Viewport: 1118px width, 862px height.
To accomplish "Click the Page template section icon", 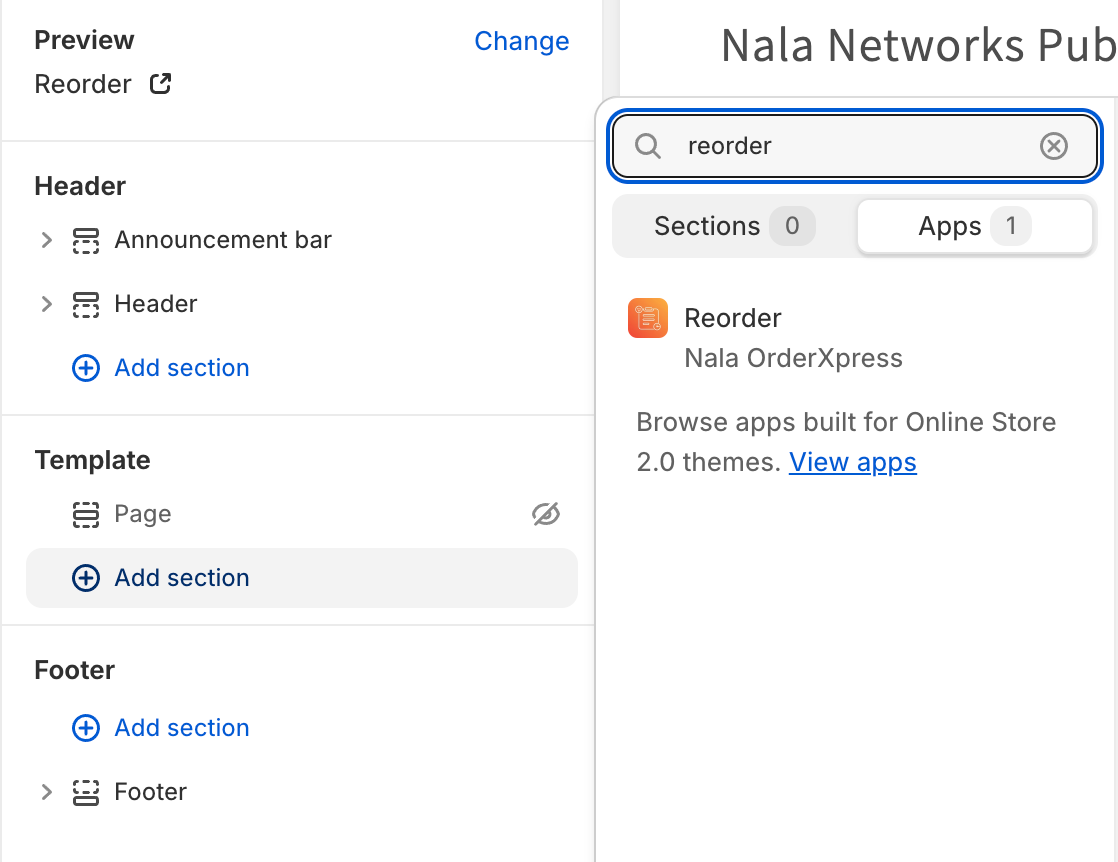I will coord(86,514).
